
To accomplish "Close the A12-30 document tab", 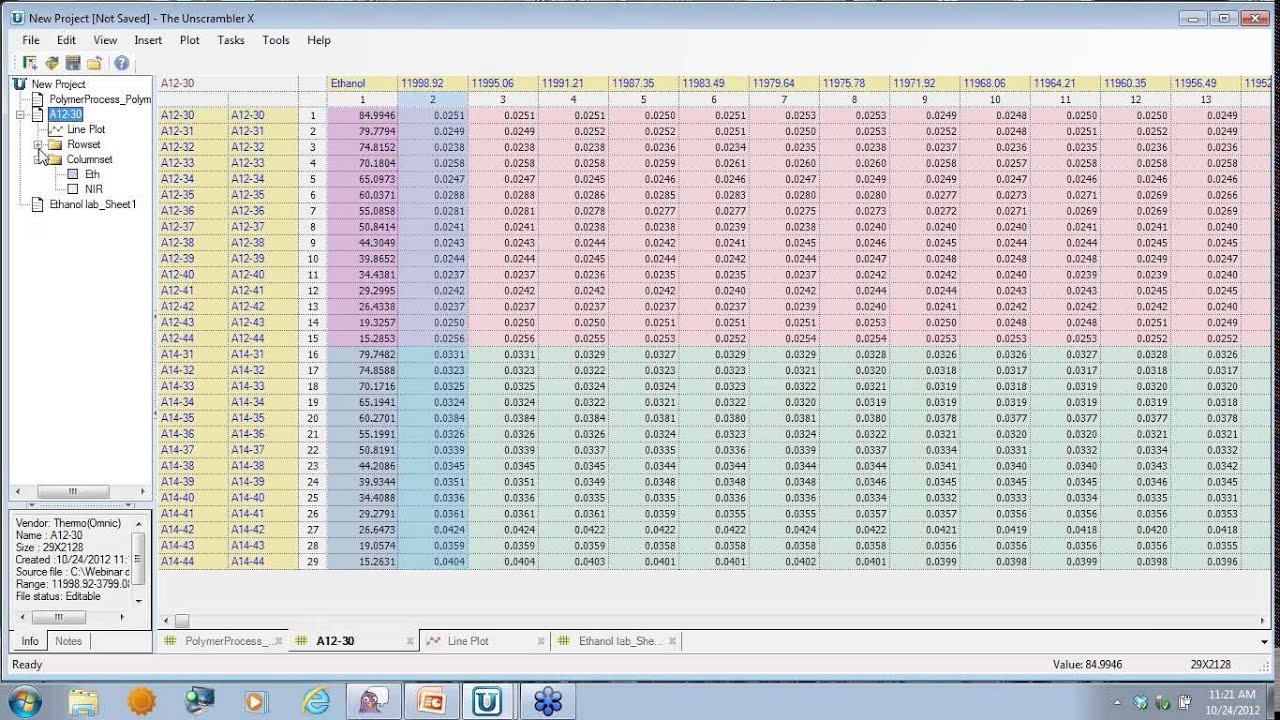I will coord(410,641).
